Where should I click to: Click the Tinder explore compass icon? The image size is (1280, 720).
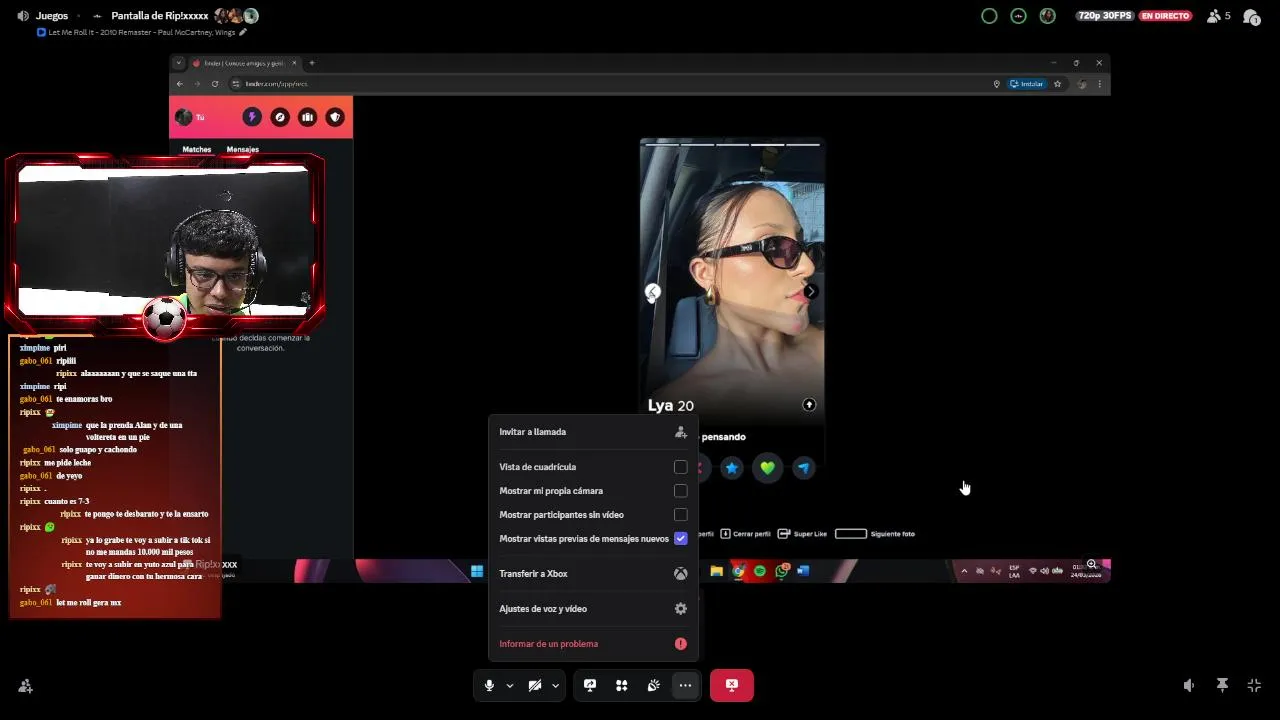point(280,117)
